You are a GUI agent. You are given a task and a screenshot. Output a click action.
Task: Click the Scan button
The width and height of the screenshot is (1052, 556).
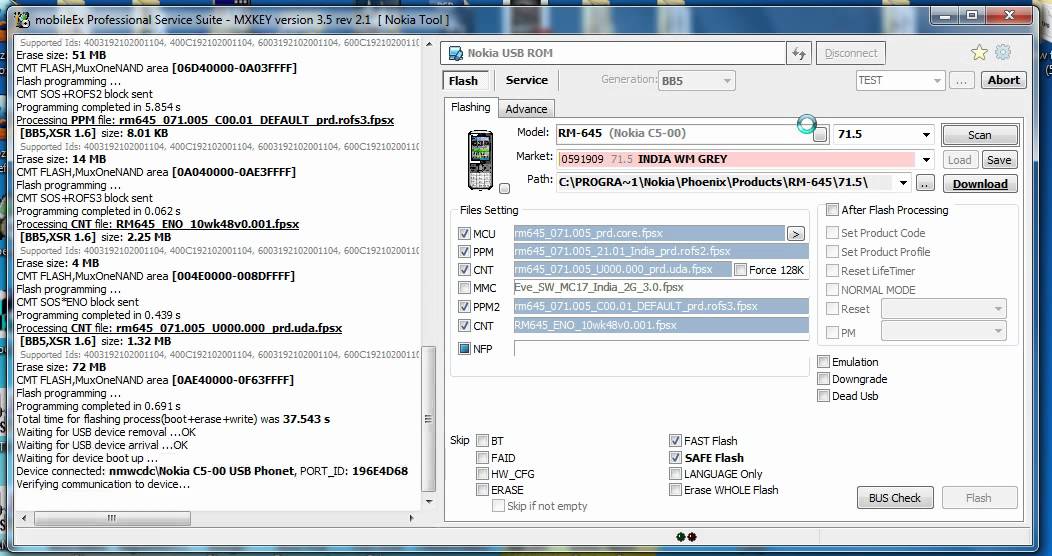(980, 135)
